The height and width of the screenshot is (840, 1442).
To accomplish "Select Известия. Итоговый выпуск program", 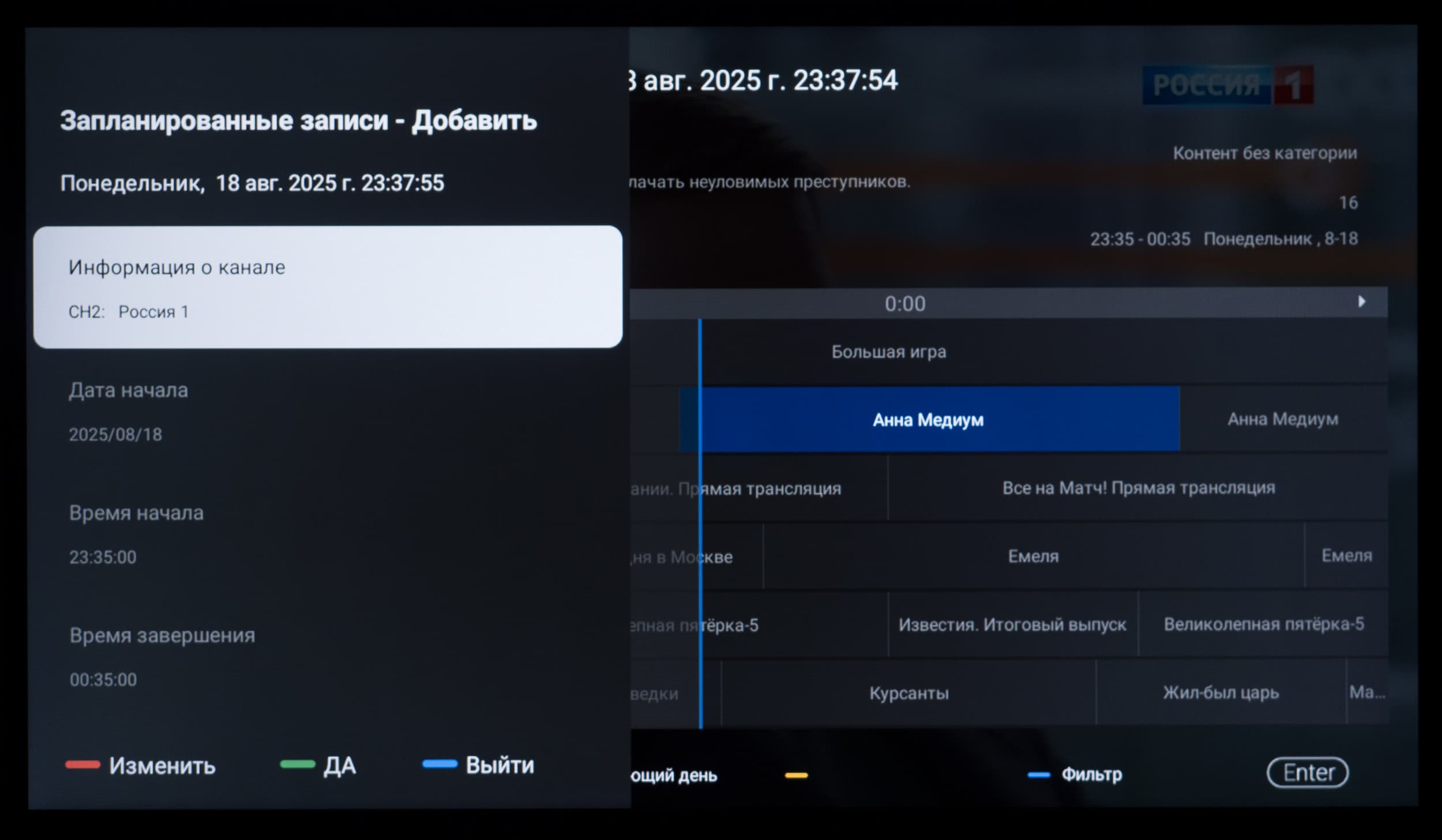I will click(x=1012, y=624).
